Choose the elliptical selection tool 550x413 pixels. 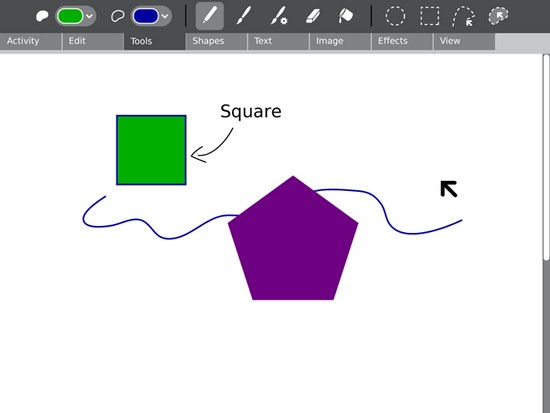coord(395,16)
